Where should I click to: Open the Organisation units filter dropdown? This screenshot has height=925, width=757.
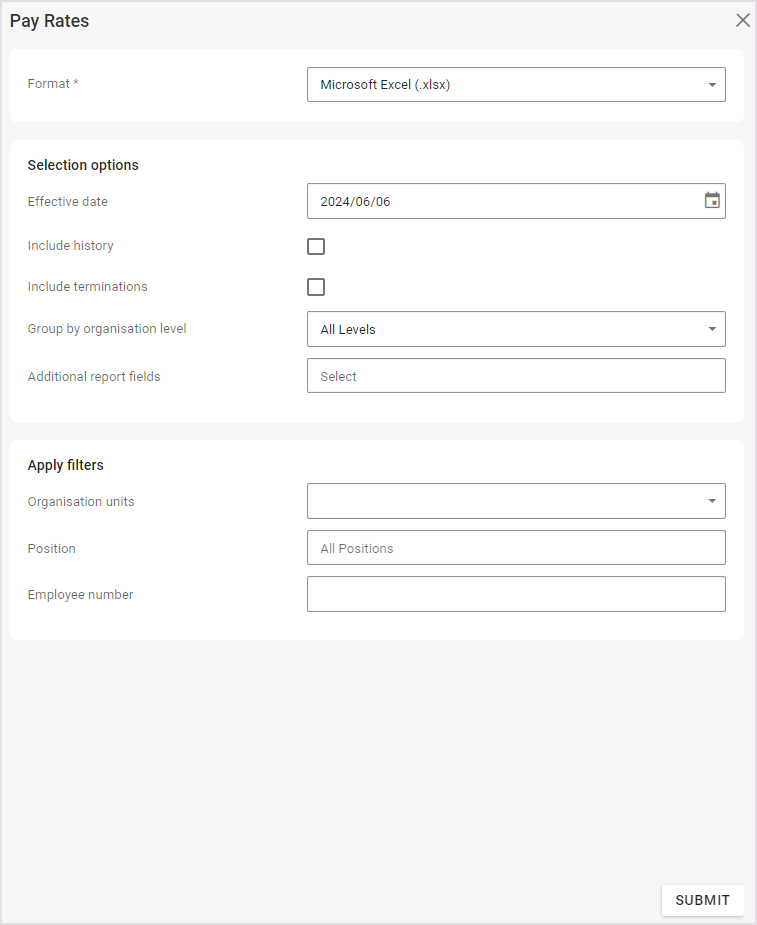pyautogui.click(x=500, y=501)
